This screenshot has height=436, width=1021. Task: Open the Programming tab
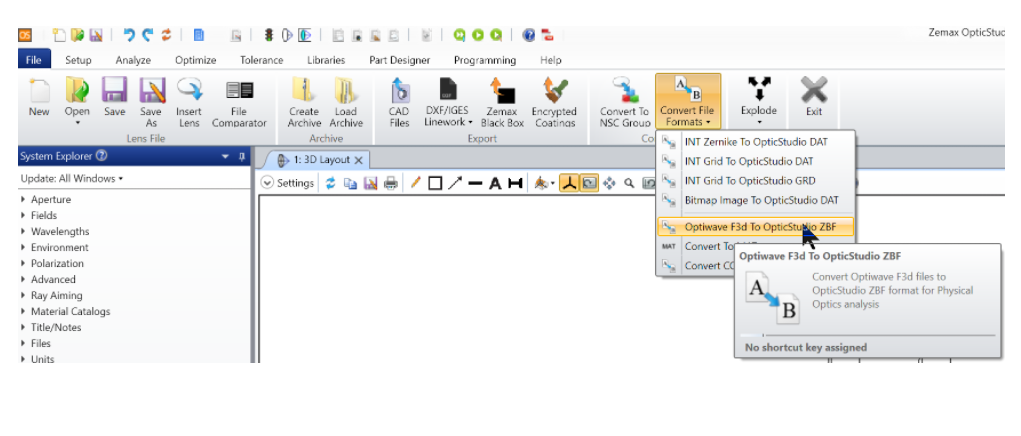click(484, 60)
